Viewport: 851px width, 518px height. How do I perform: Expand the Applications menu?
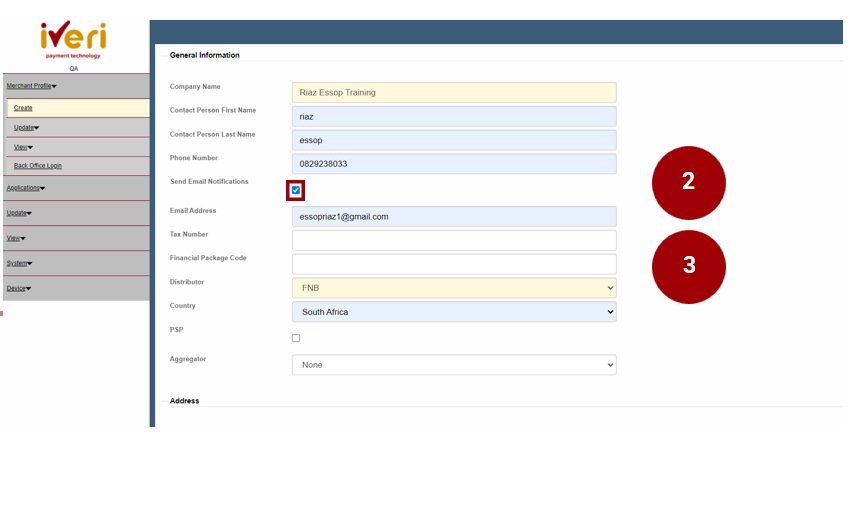26,188
